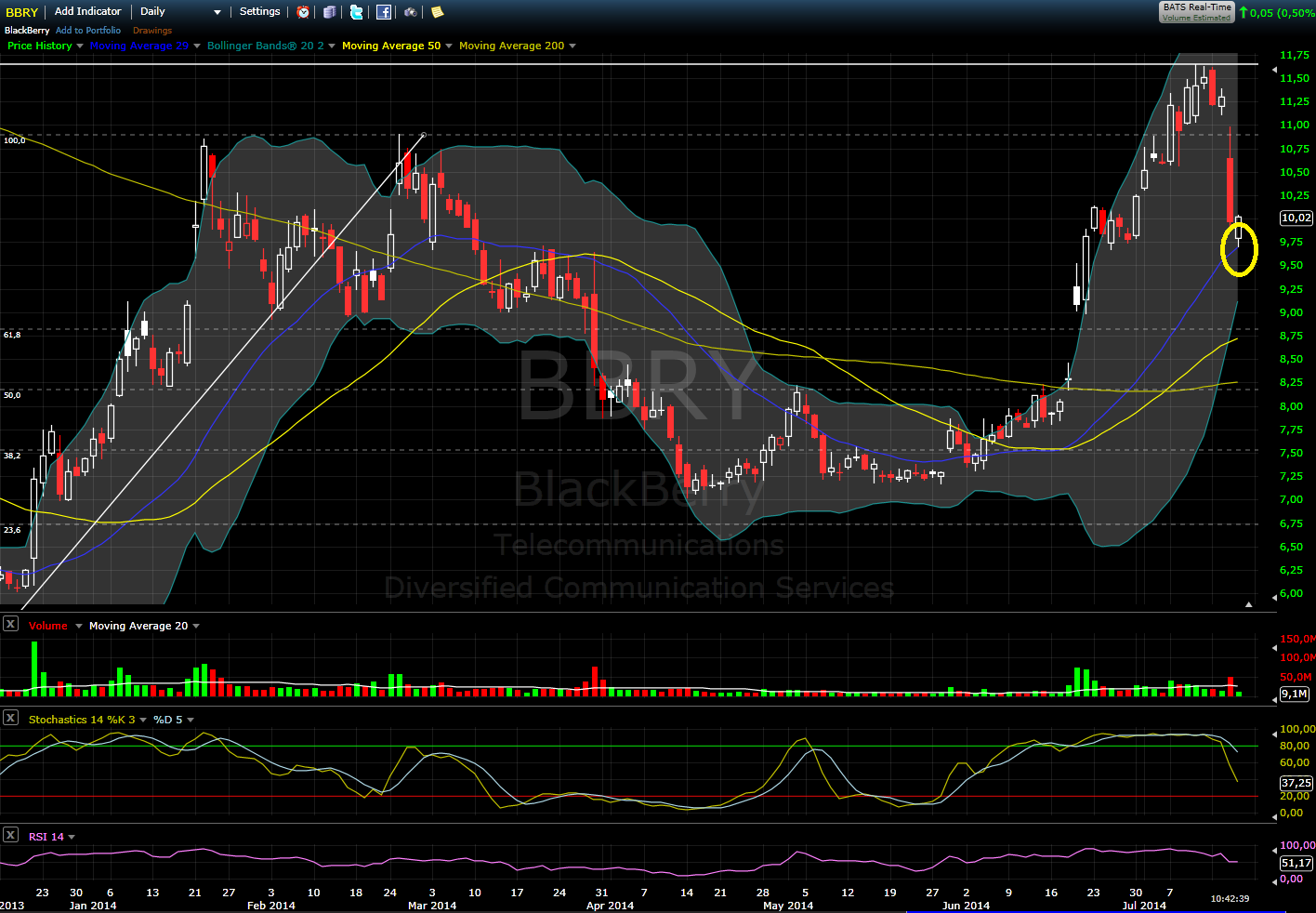This screenshot has height=913, width=1316.
Task: Click the BlackBerry company name label
Action: [27, 31]
